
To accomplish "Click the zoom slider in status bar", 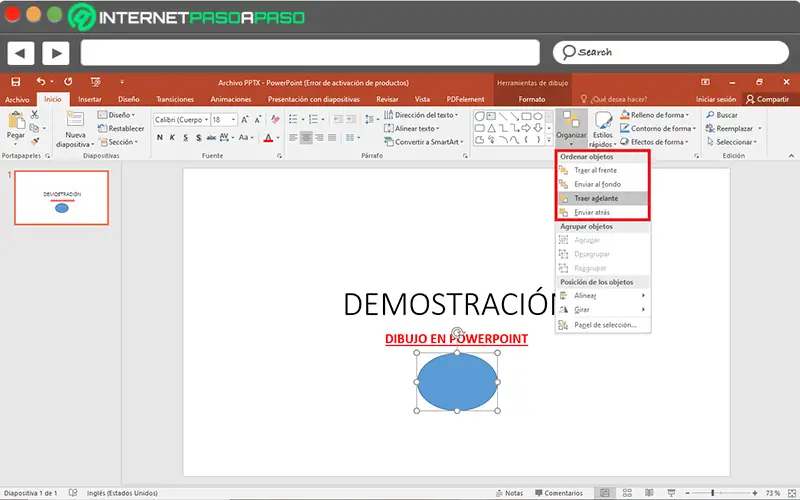I will pos(712,493).
